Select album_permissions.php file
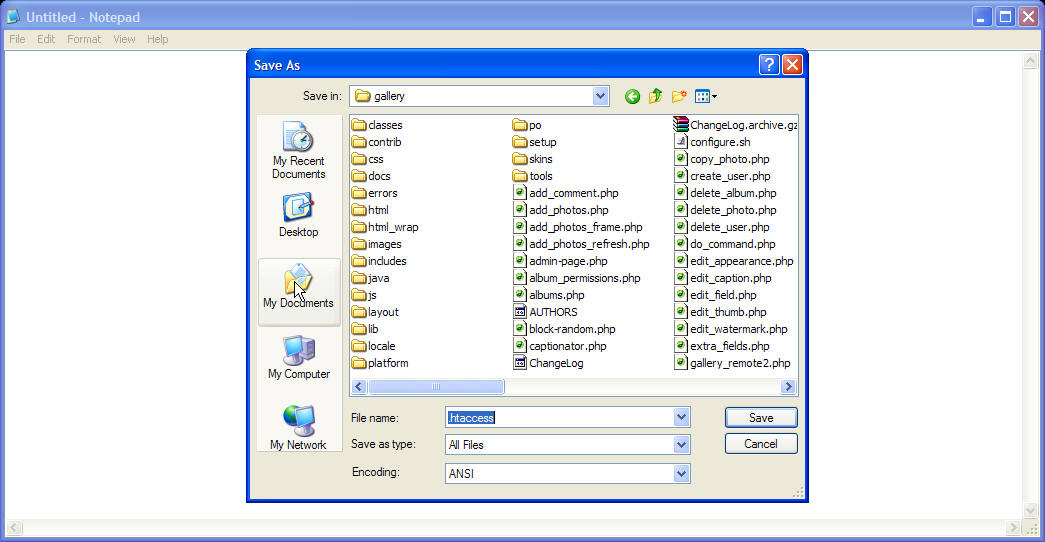Viewport: 1045px width, 542px height. click(x=577, y=278)
